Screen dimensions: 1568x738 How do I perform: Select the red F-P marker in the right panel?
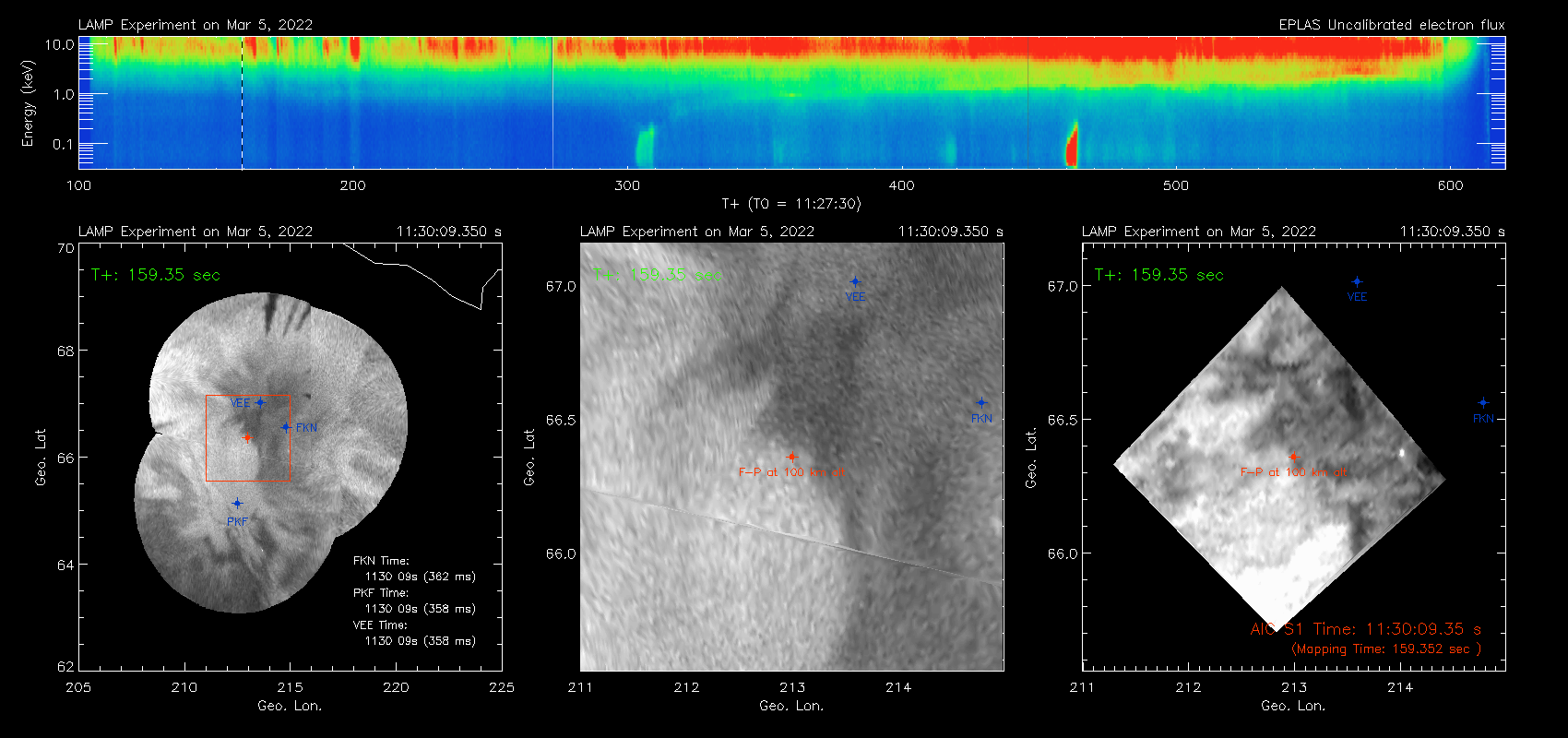pos(1293,457)
